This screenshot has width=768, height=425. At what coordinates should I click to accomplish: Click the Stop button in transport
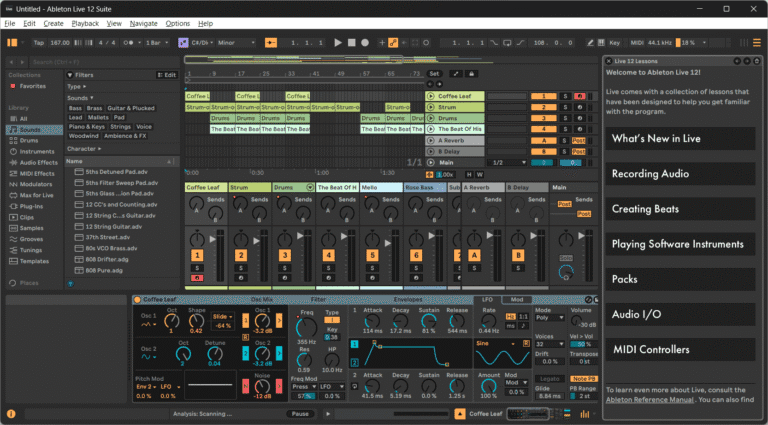(352, 43)
